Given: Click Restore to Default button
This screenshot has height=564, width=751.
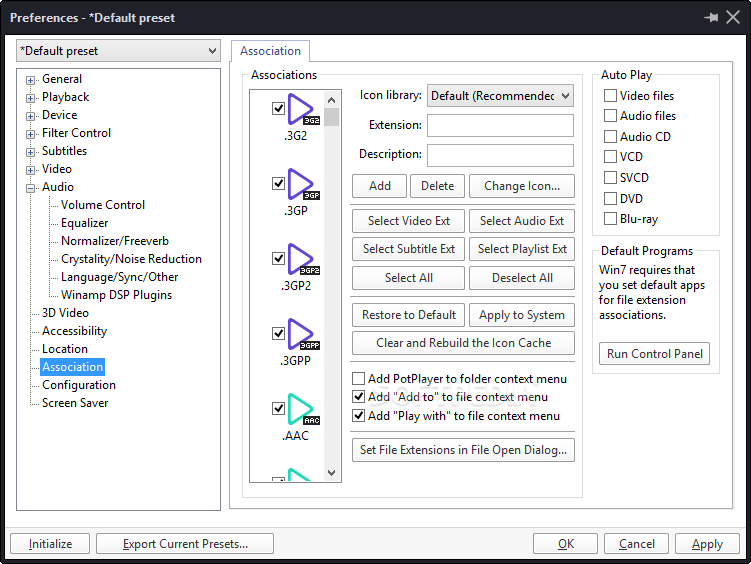Looking at the screenshot, I should point(409,315).
